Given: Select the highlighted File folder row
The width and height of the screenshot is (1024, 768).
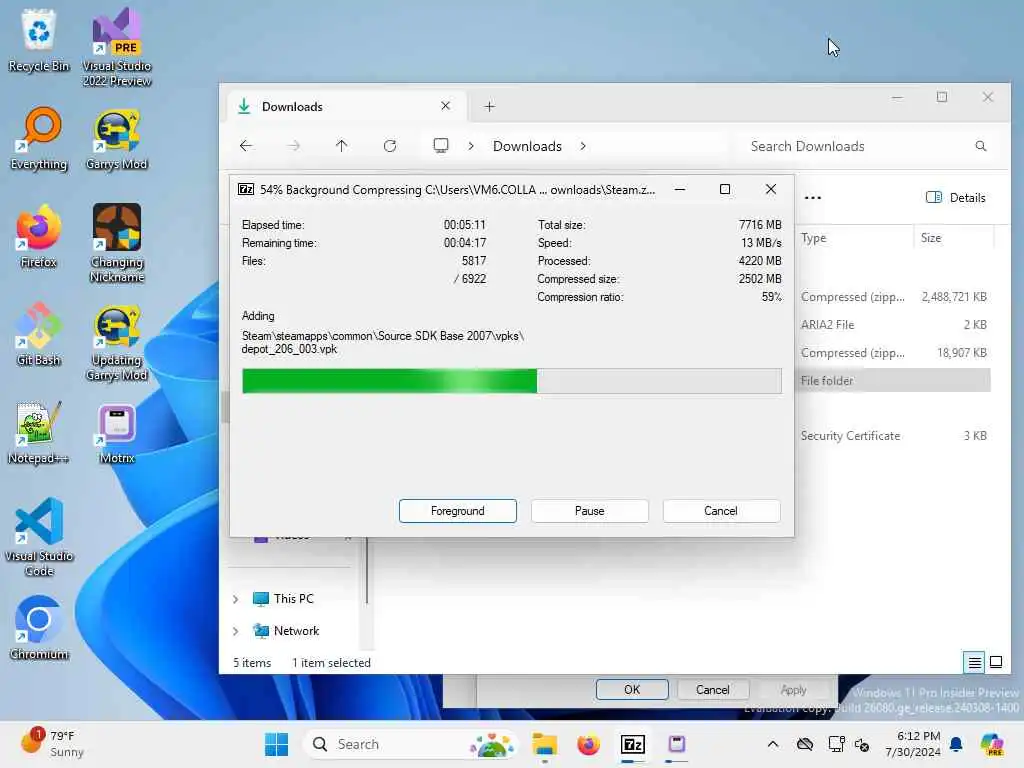Looking at the screenshot, I should [x=894, y=381].
